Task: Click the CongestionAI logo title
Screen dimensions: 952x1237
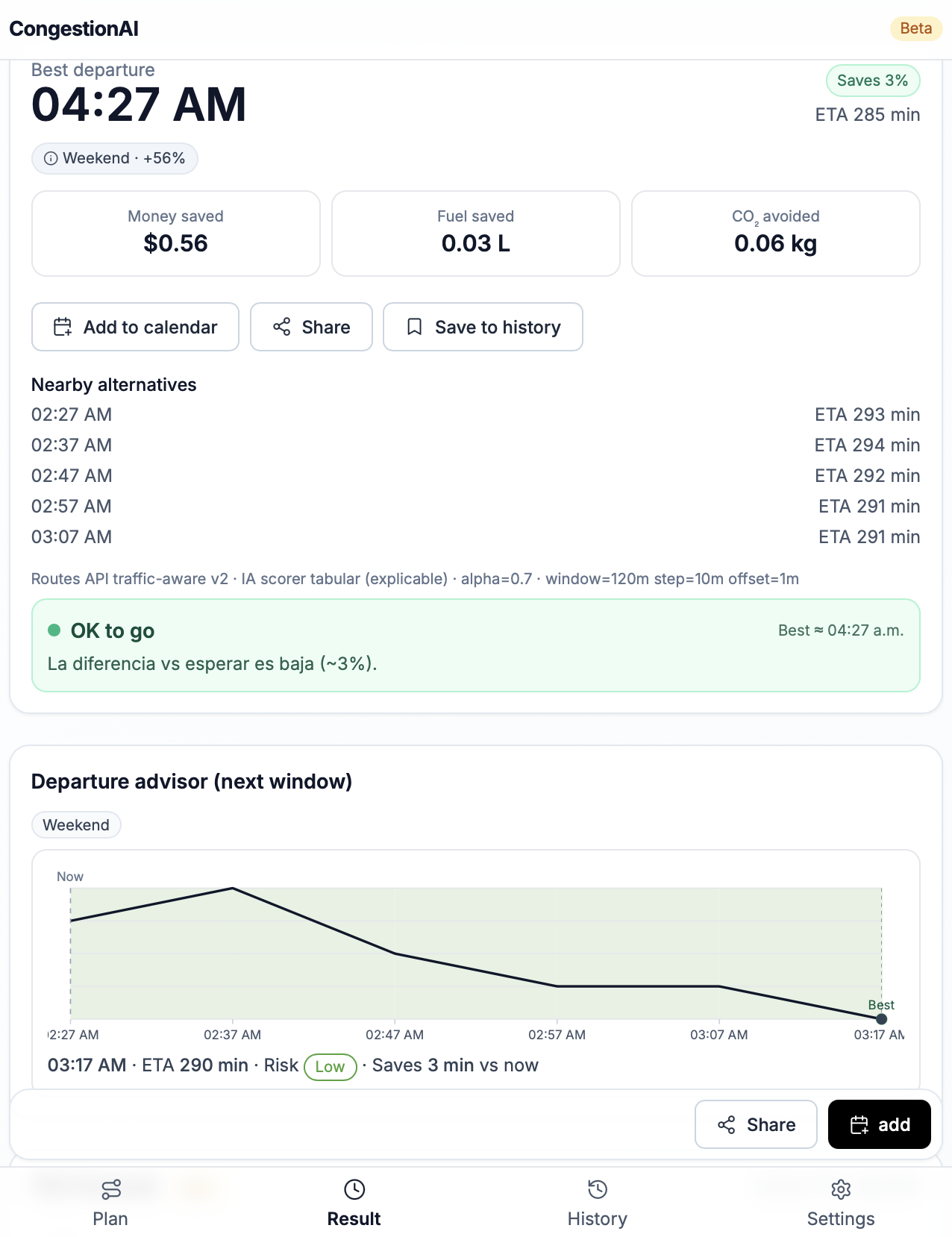Action: click(x=74, y=28)
